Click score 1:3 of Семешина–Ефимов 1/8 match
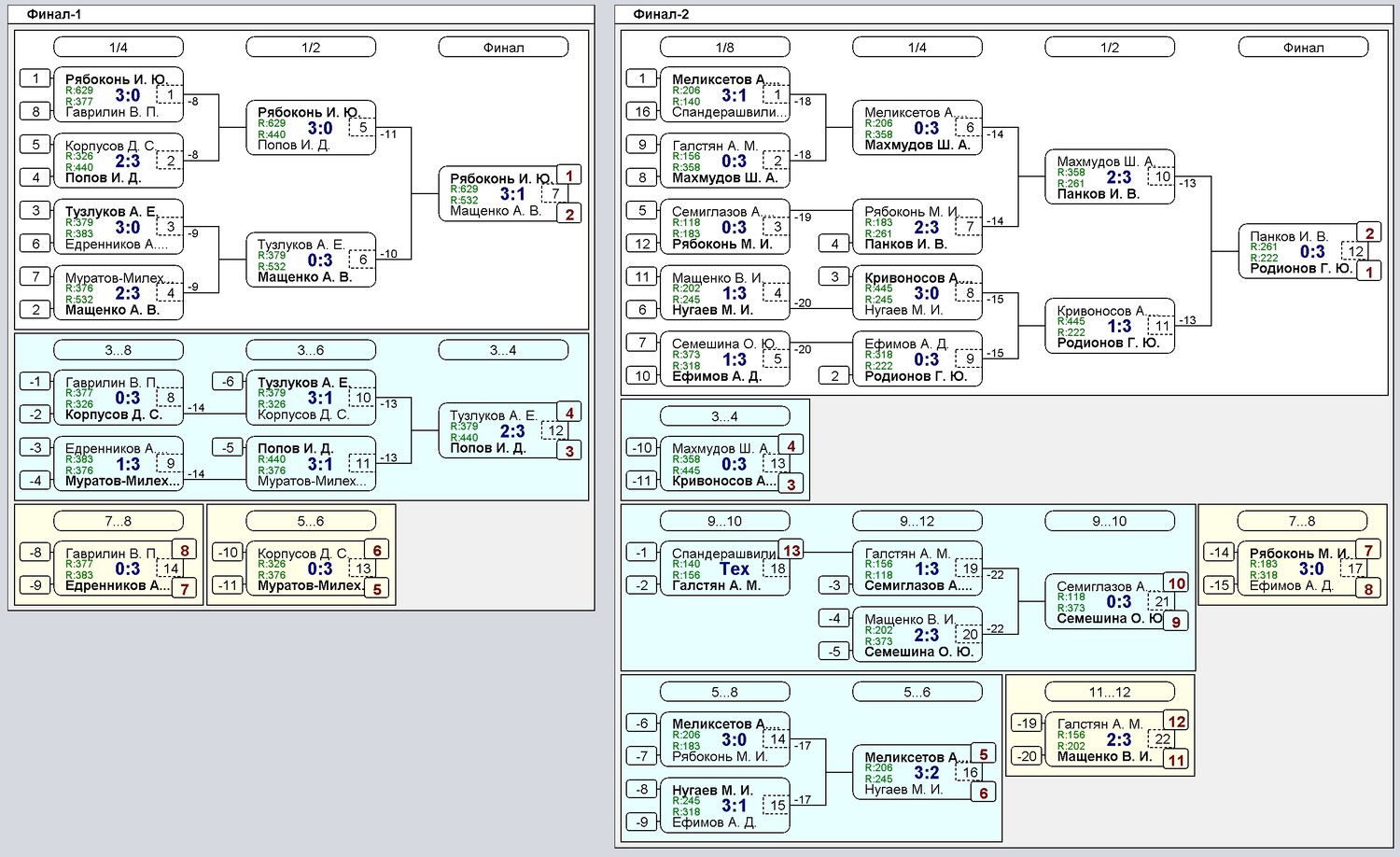 [735, 359]
